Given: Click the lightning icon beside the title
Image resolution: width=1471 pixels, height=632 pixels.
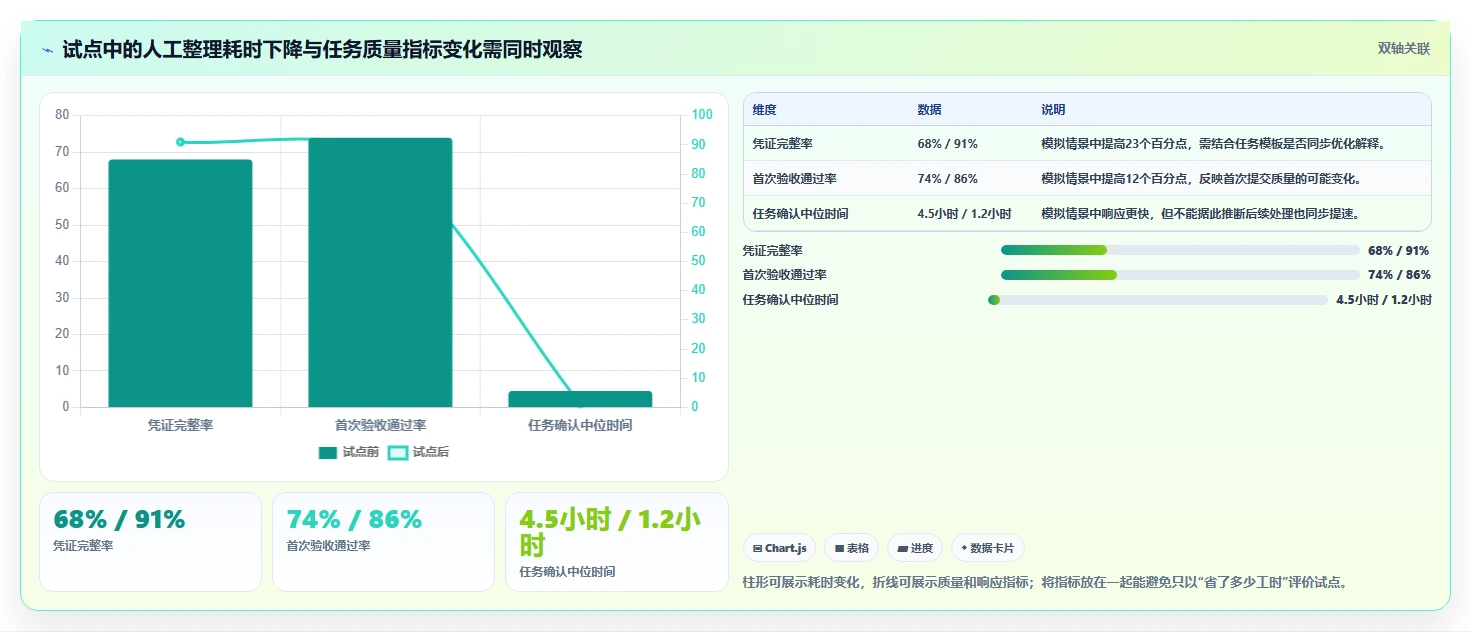Looking at the screenshot, I should click(x=48, y=50).
